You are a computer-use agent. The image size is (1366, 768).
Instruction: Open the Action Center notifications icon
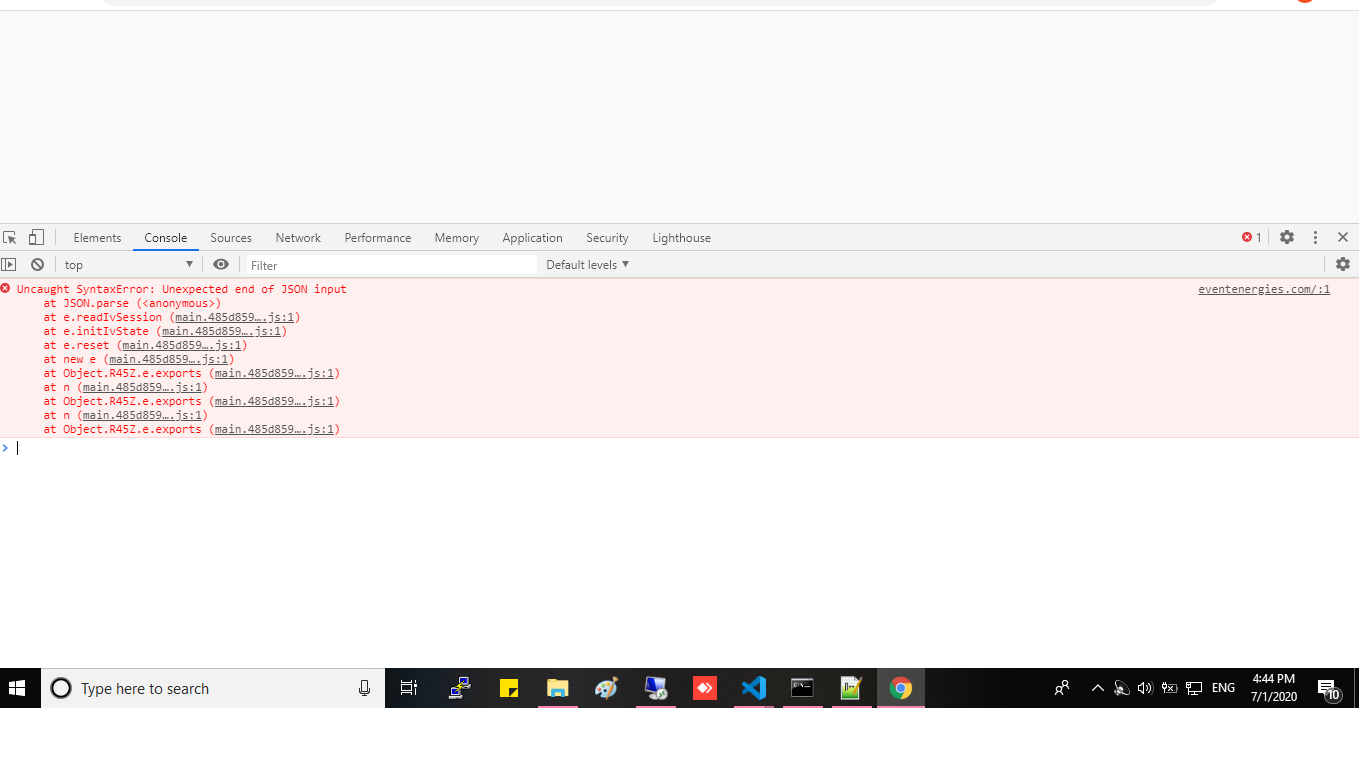(x=1329, y=689)
